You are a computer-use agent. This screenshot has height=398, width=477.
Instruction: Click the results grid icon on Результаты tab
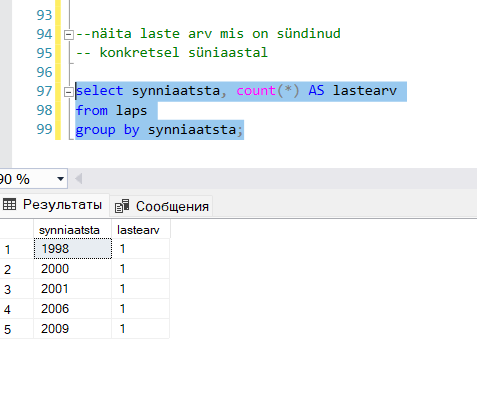coord(9,204)
